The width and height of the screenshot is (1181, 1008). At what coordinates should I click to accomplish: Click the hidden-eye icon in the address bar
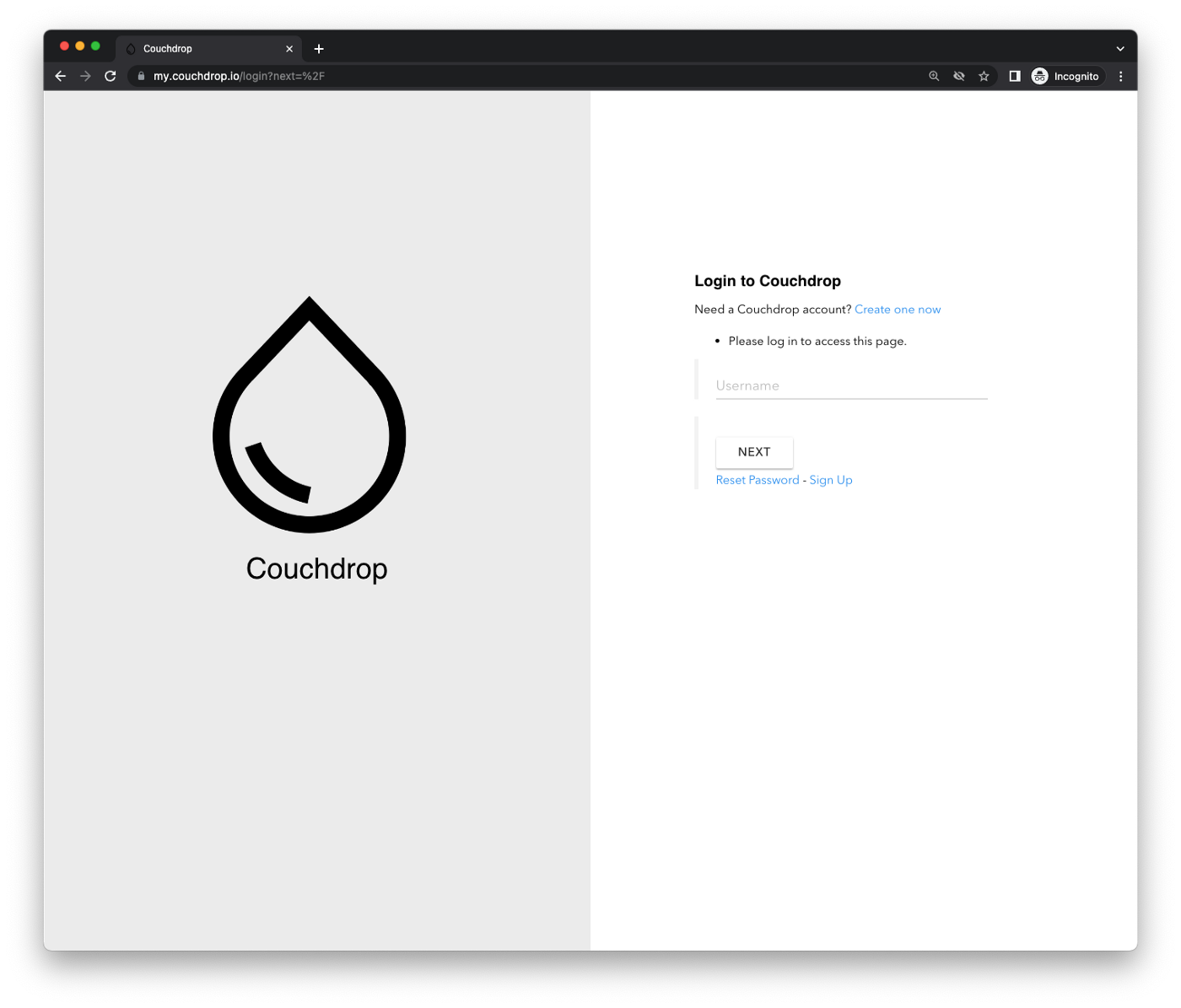pos(959,76)
